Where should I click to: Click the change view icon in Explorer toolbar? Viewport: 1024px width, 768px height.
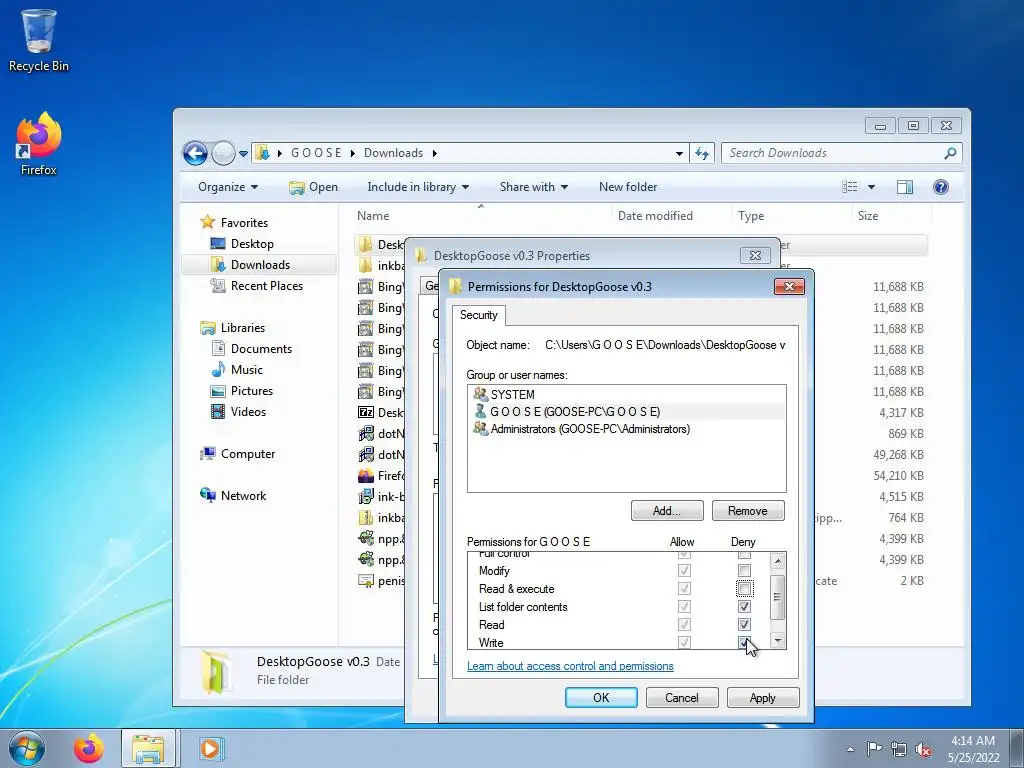tap(850, 187)
